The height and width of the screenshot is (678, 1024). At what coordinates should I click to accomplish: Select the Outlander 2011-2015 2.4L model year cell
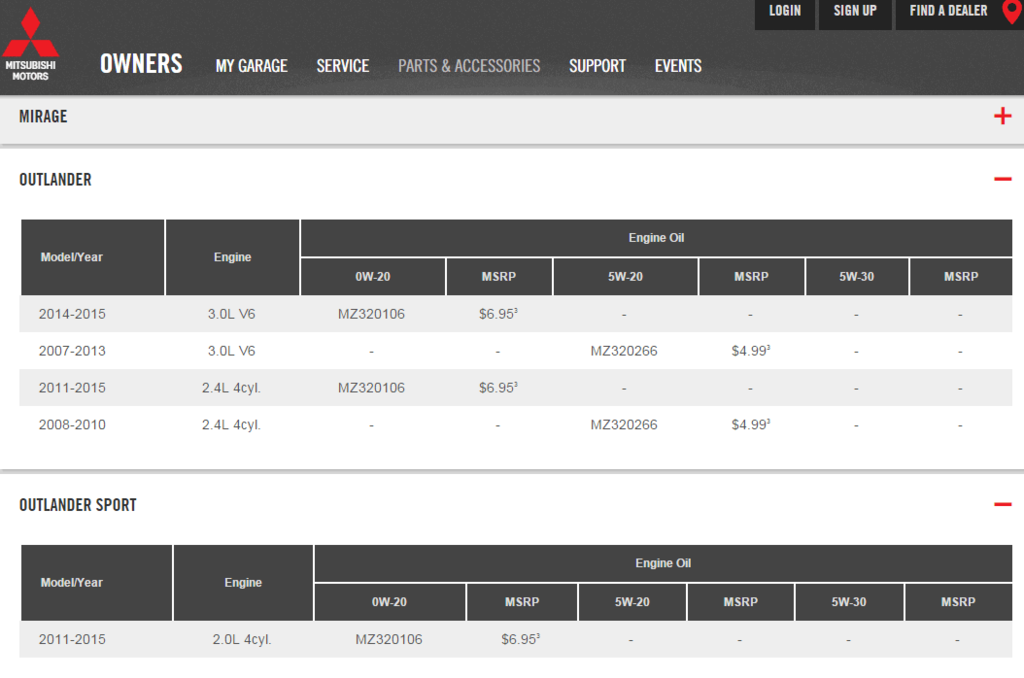[72, 388]
